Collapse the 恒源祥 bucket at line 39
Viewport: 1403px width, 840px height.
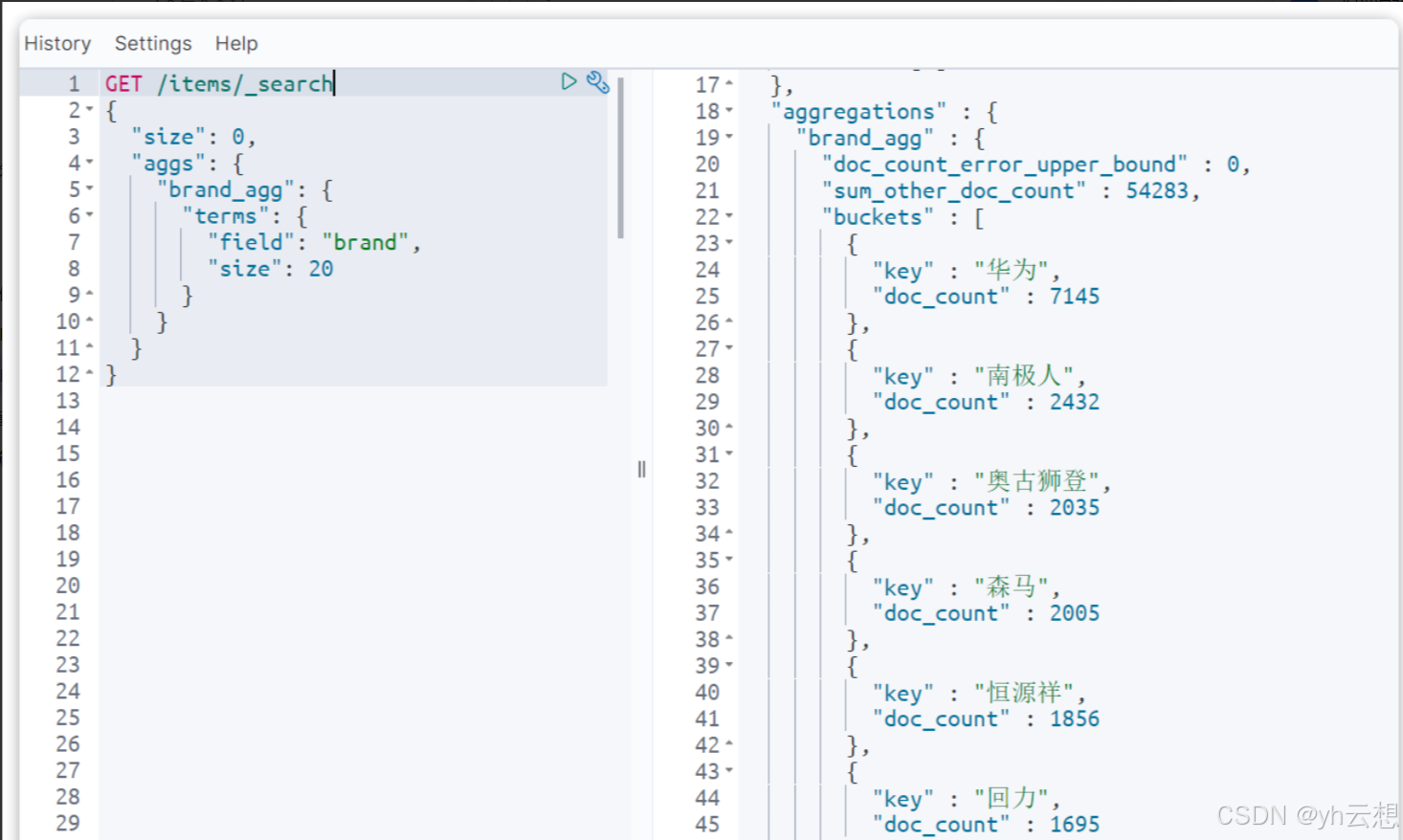[x=729, y=666]
